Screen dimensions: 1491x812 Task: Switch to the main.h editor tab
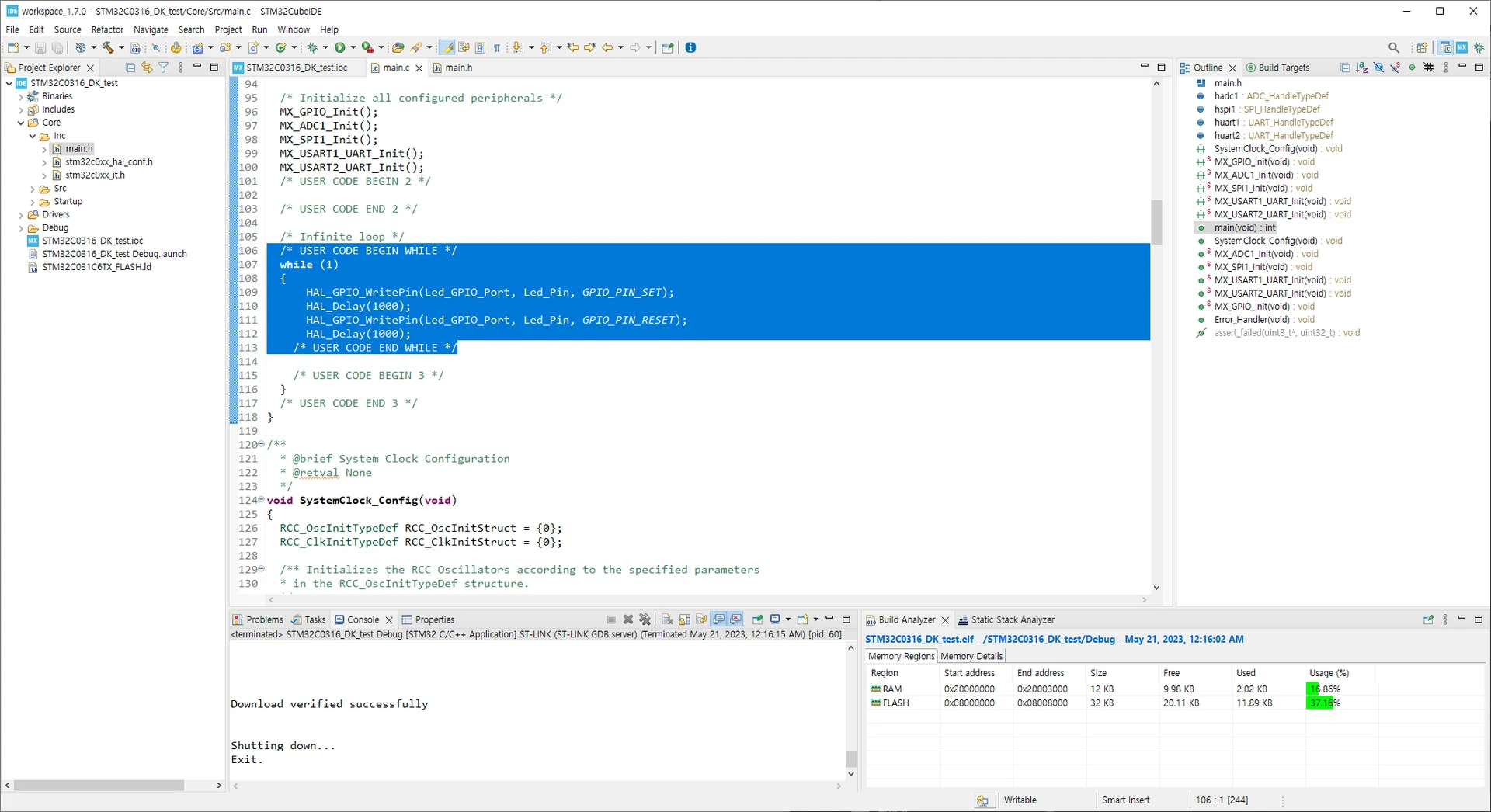click(x=457, y=68)
